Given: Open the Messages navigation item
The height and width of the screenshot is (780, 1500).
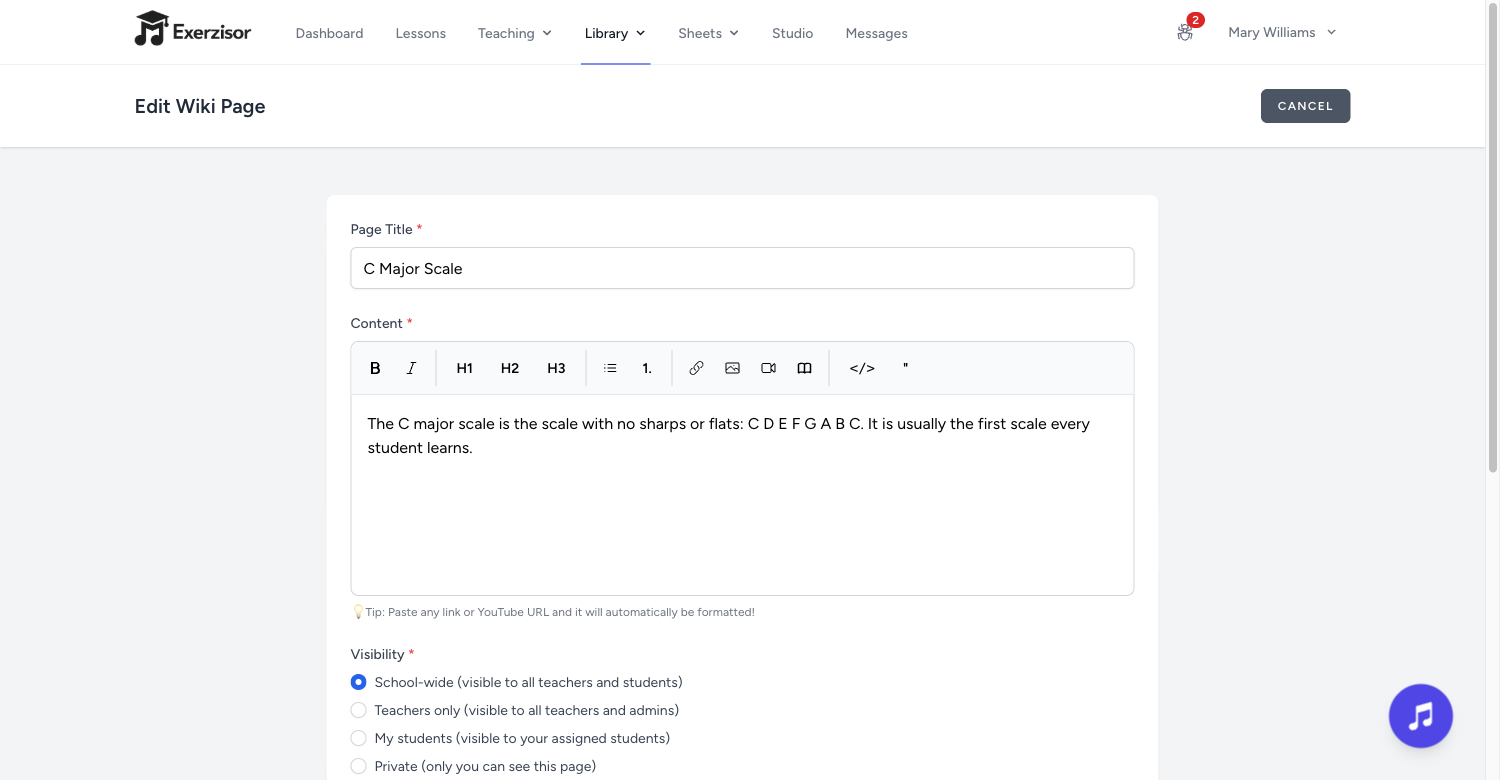Looking at the screenshot, I should (876, 33).
